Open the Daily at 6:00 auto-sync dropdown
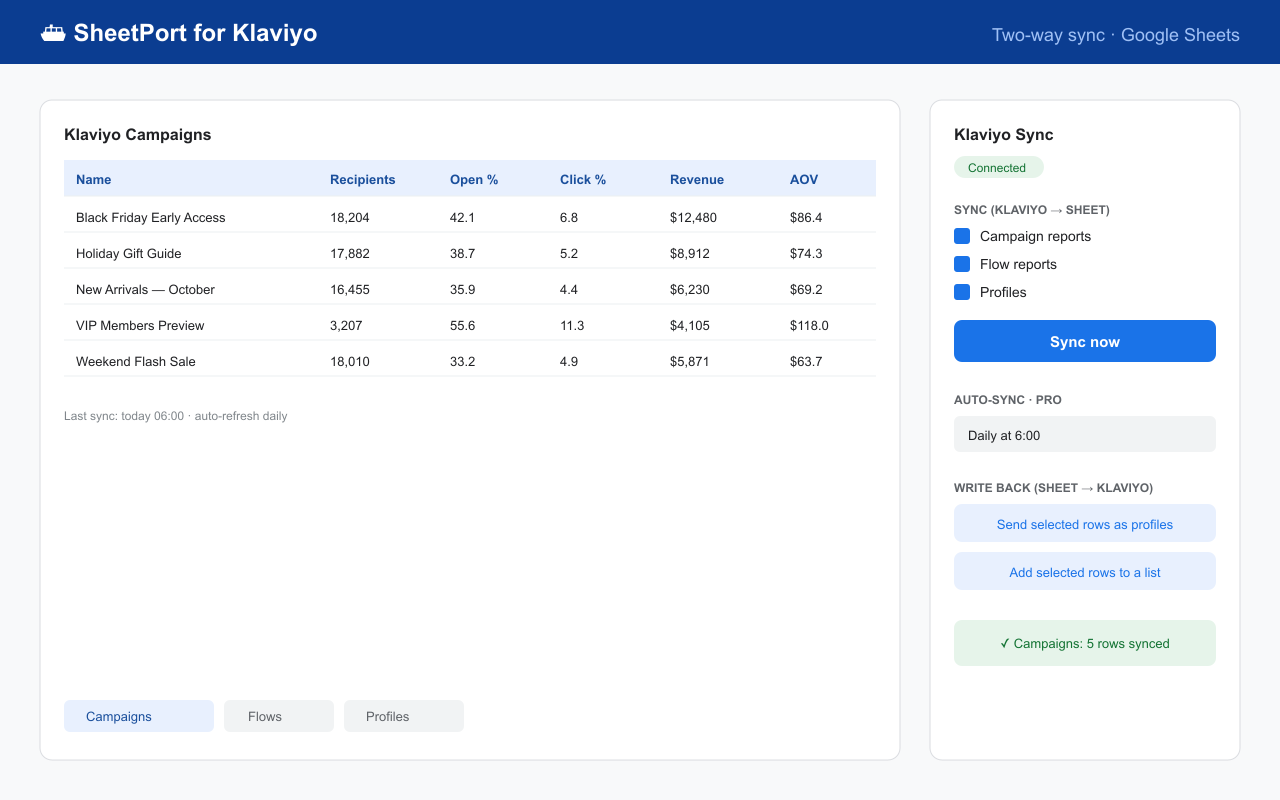Image resolution: width=1280 pixels, height=800 pixels. click(1085, 434)
